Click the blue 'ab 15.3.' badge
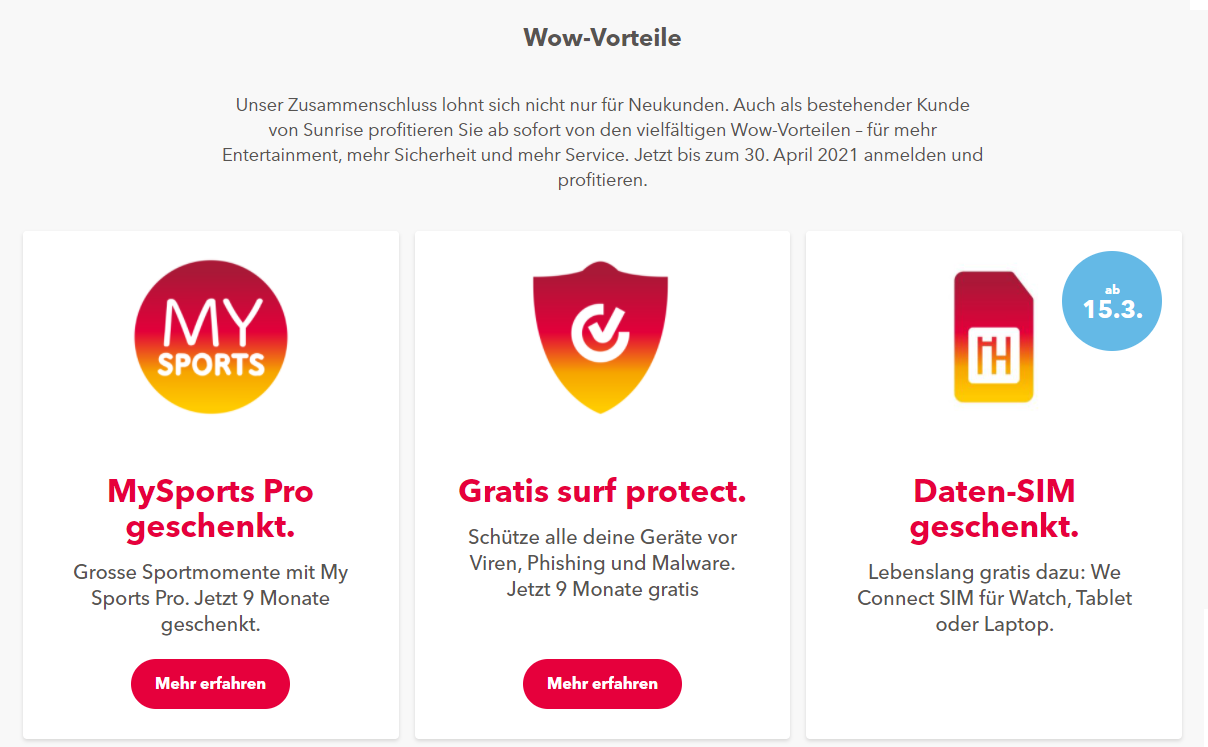 click(1111, 301)
